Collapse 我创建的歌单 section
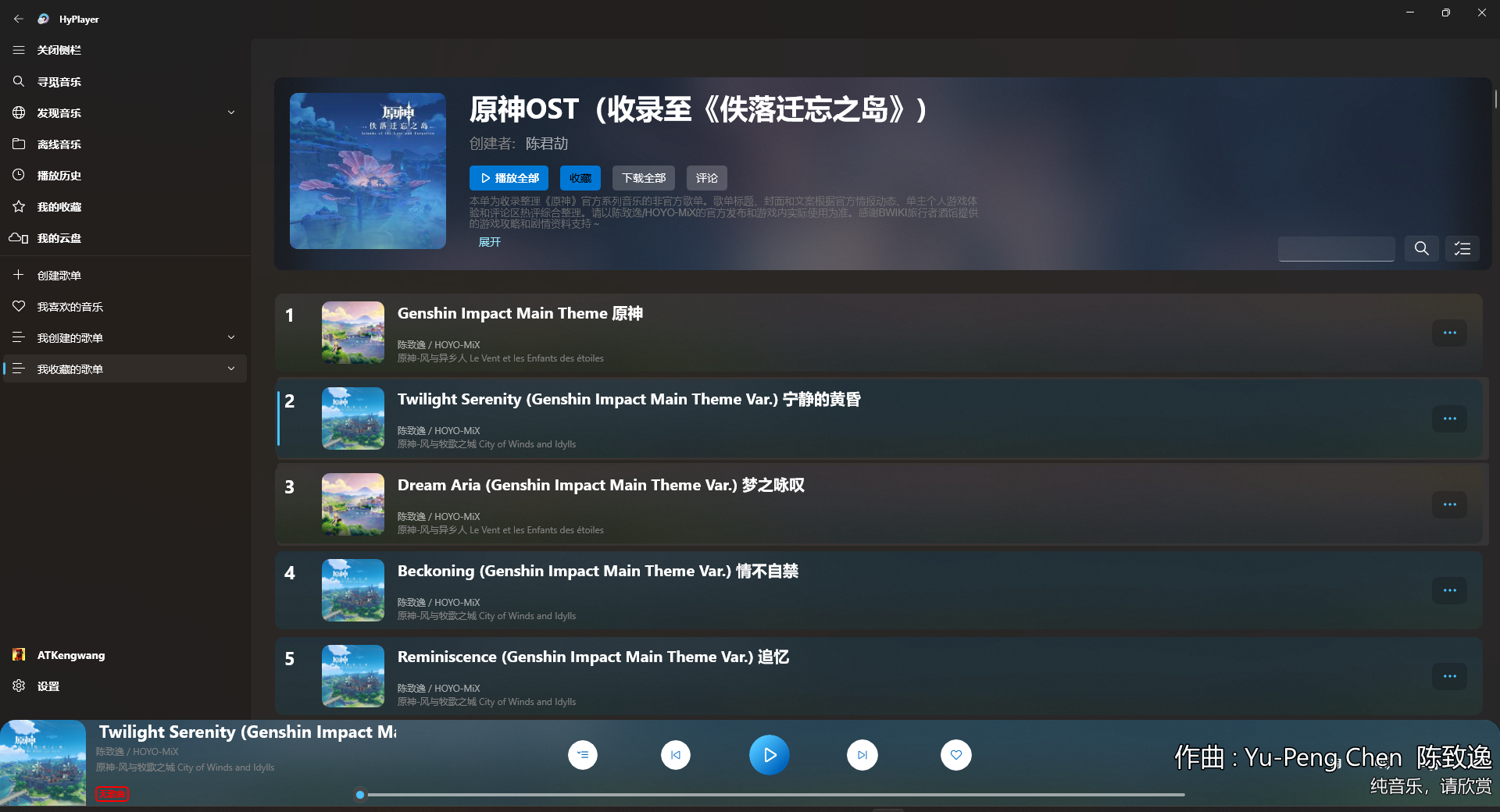The width and height of the screenshot is (1500, 812). [x=231, y=337]
